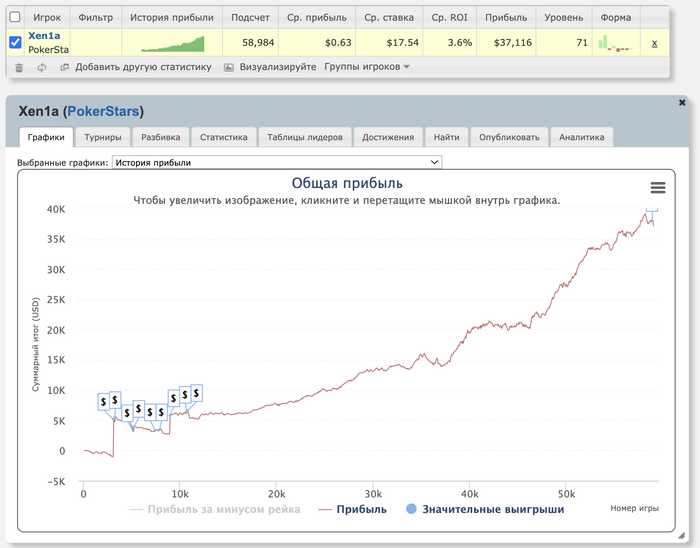Close the Xen1a player panel
The height and width of the screenshot is (548, 700).
tap(682, 103)
